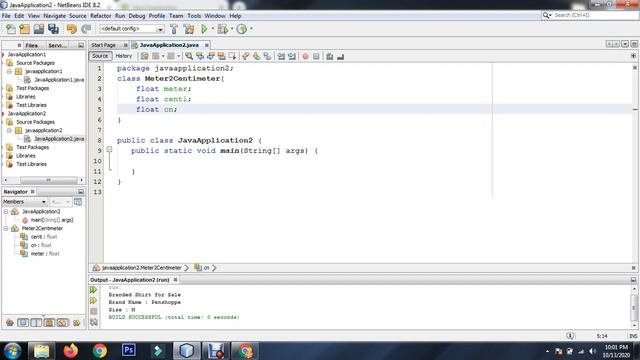The image size is (640, 360).
Task: Click the Save All toolbar icon
Action: click(x=53, y=29)
